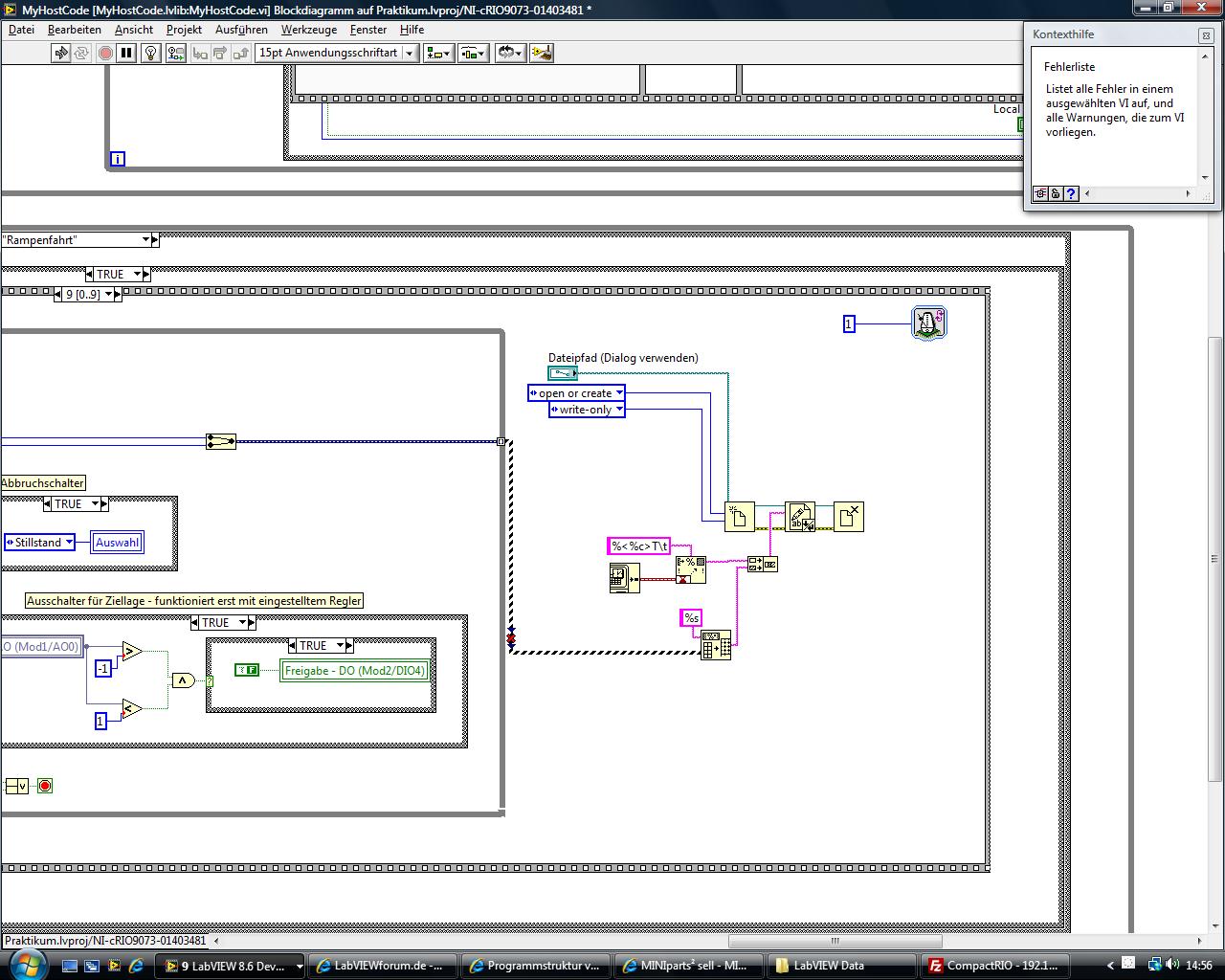Click the Freigabe - DO (Mod2/DIO4) node
Viewport: 1225px width, 980px height.
[354, 671]
